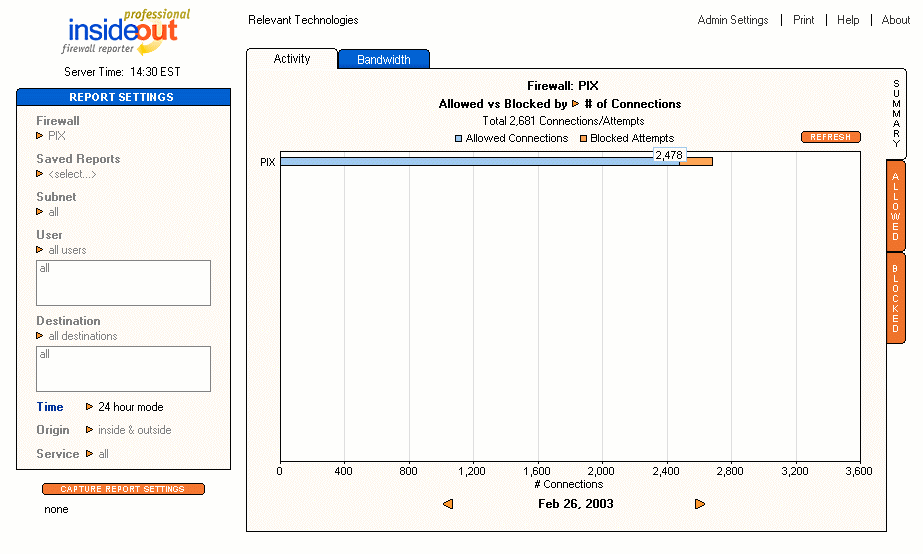Expand the Subnet all selector

click(40, 212)
